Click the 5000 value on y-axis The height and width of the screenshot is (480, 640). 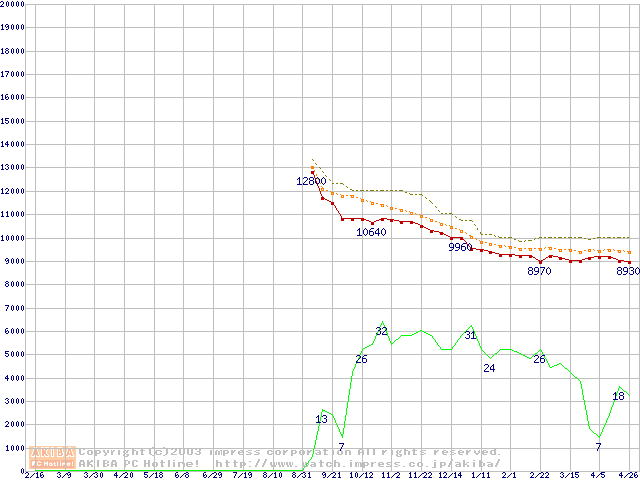pyautogui.click(x=15, y=355)
